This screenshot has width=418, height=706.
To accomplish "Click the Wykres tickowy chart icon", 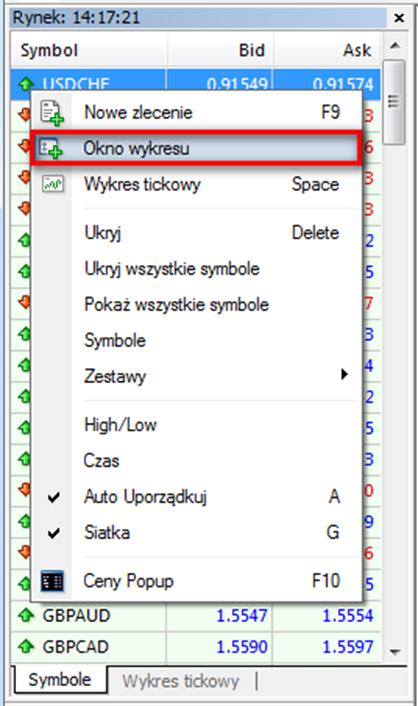I will (53, 184).
